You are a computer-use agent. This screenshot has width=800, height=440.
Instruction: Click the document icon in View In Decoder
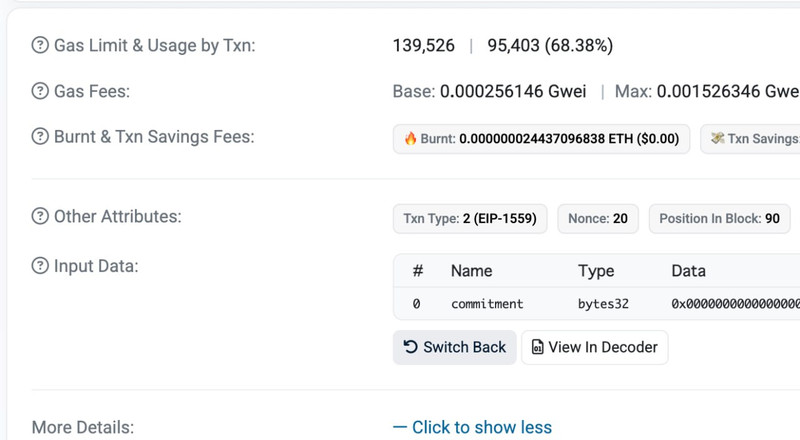(537, 348)
